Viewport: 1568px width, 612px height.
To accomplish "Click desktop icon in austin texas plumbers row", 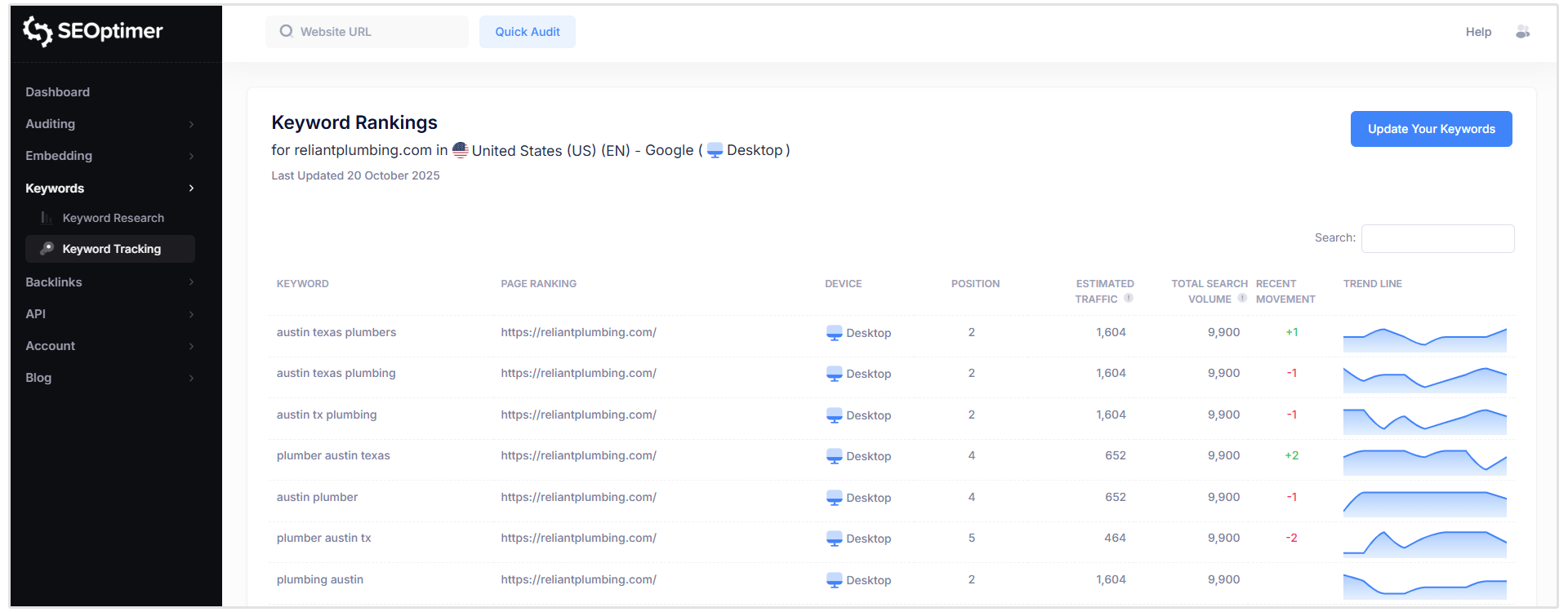I will 834,333.
